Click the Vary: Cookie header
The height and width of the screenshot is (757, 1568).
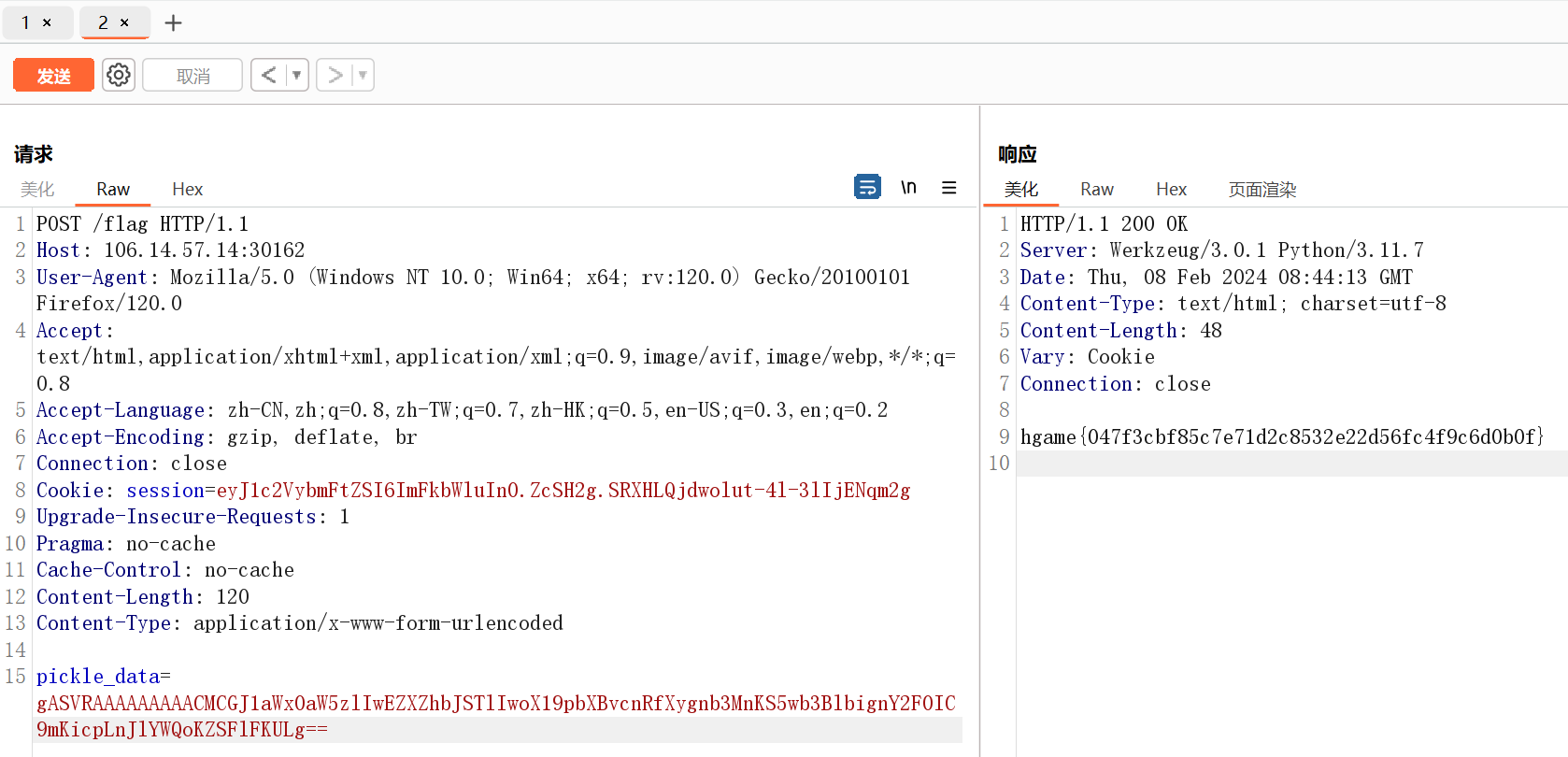pos(1087,356)
